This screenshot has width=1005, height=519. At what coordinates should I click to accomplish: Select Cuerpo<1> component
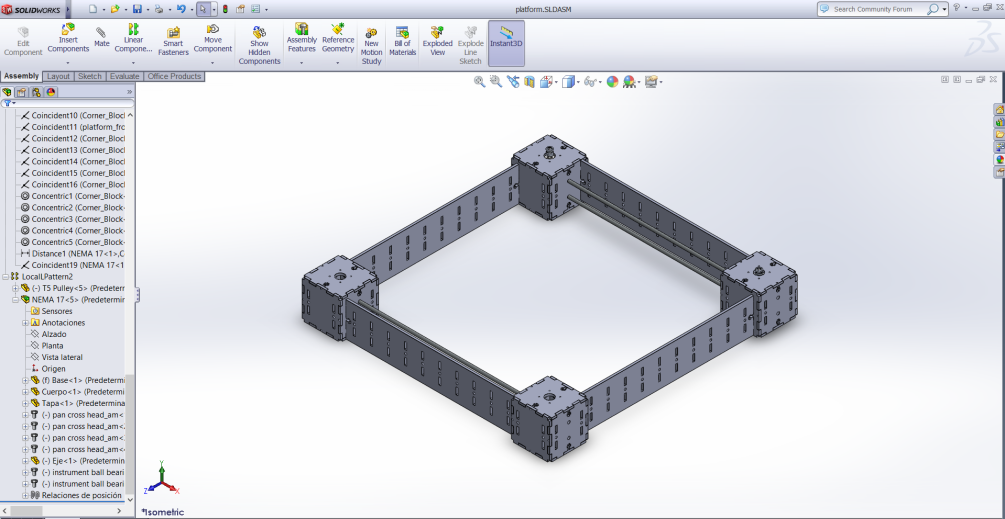point(78,392)
